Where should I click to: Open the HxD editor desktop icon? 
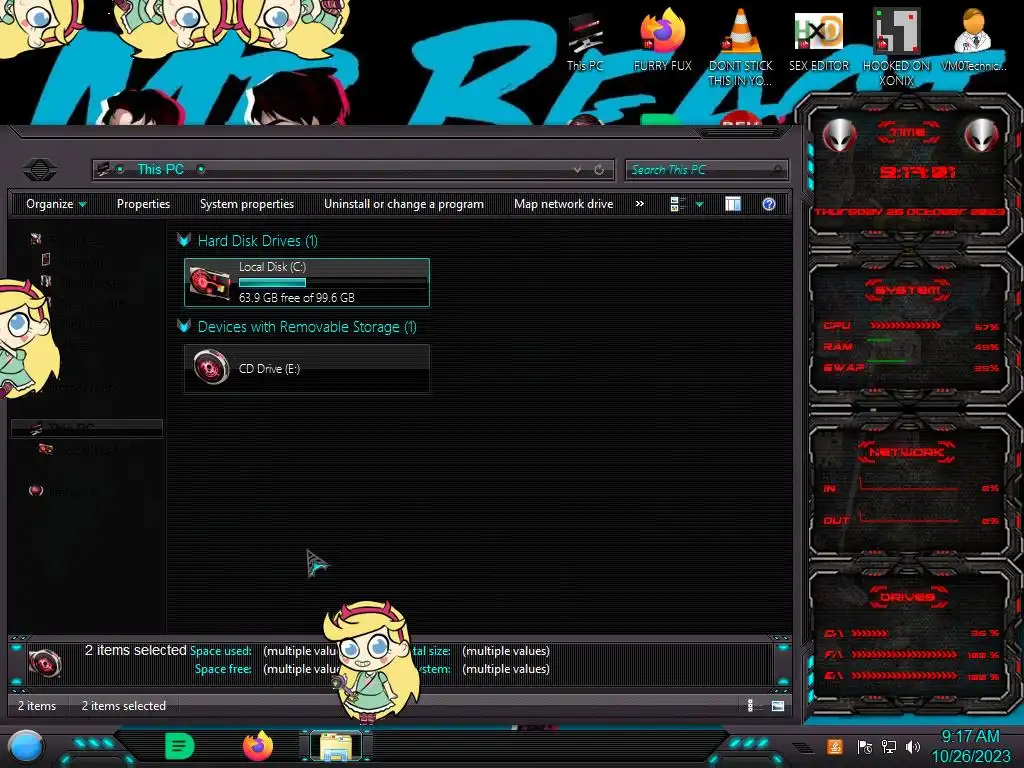click(x=818, y=40)
